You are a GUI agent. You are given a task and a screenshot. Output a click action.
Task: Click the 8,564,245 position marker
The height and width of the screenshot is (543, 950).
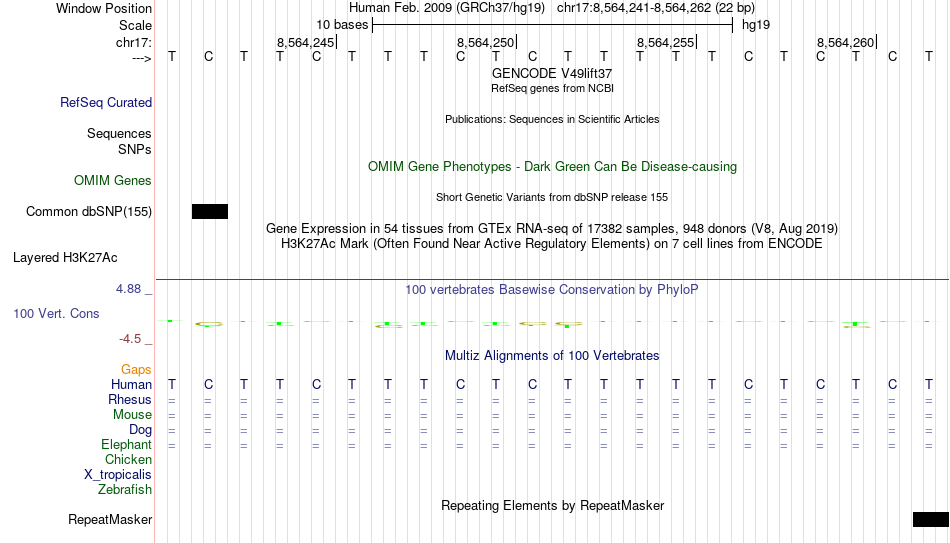(x=306, y=42)
